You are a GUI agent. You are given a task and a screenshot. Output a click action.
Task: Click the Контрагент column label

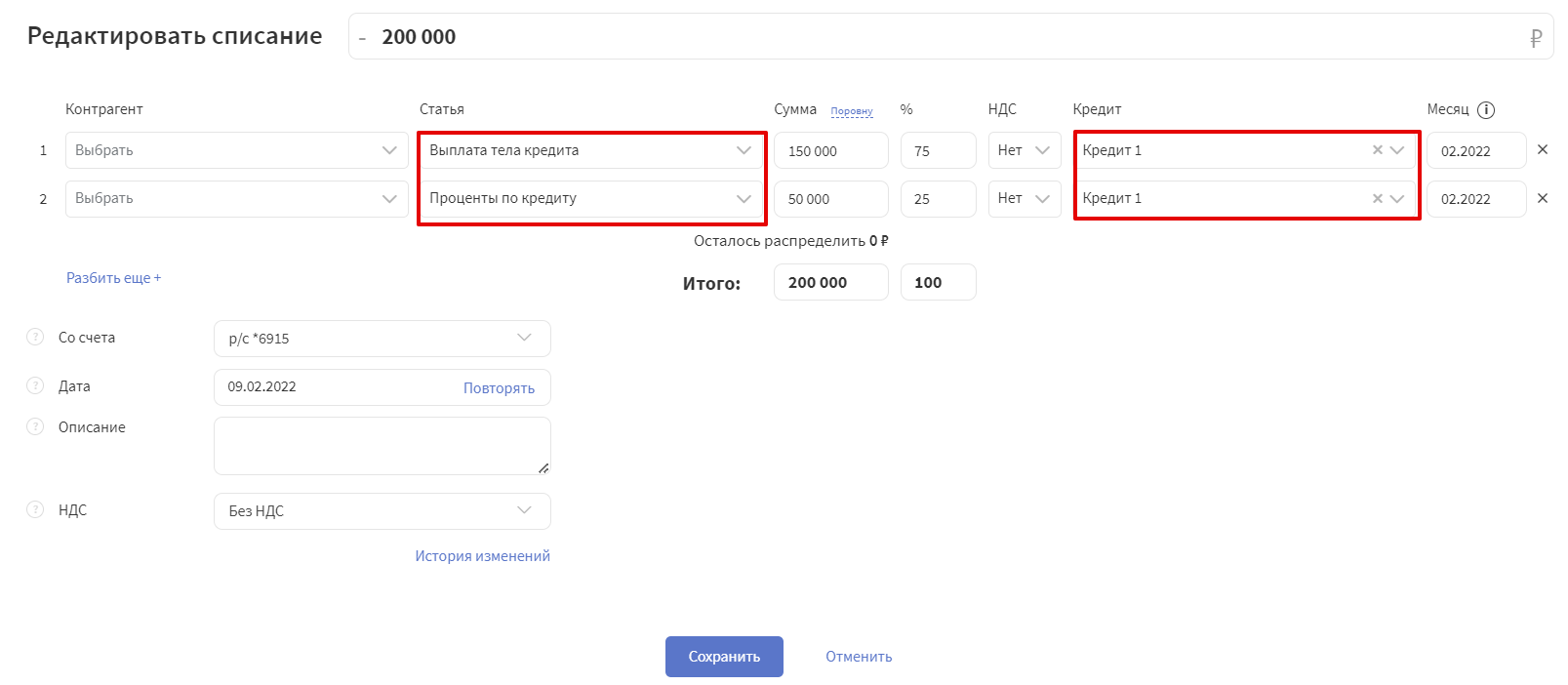click(104, 109)
